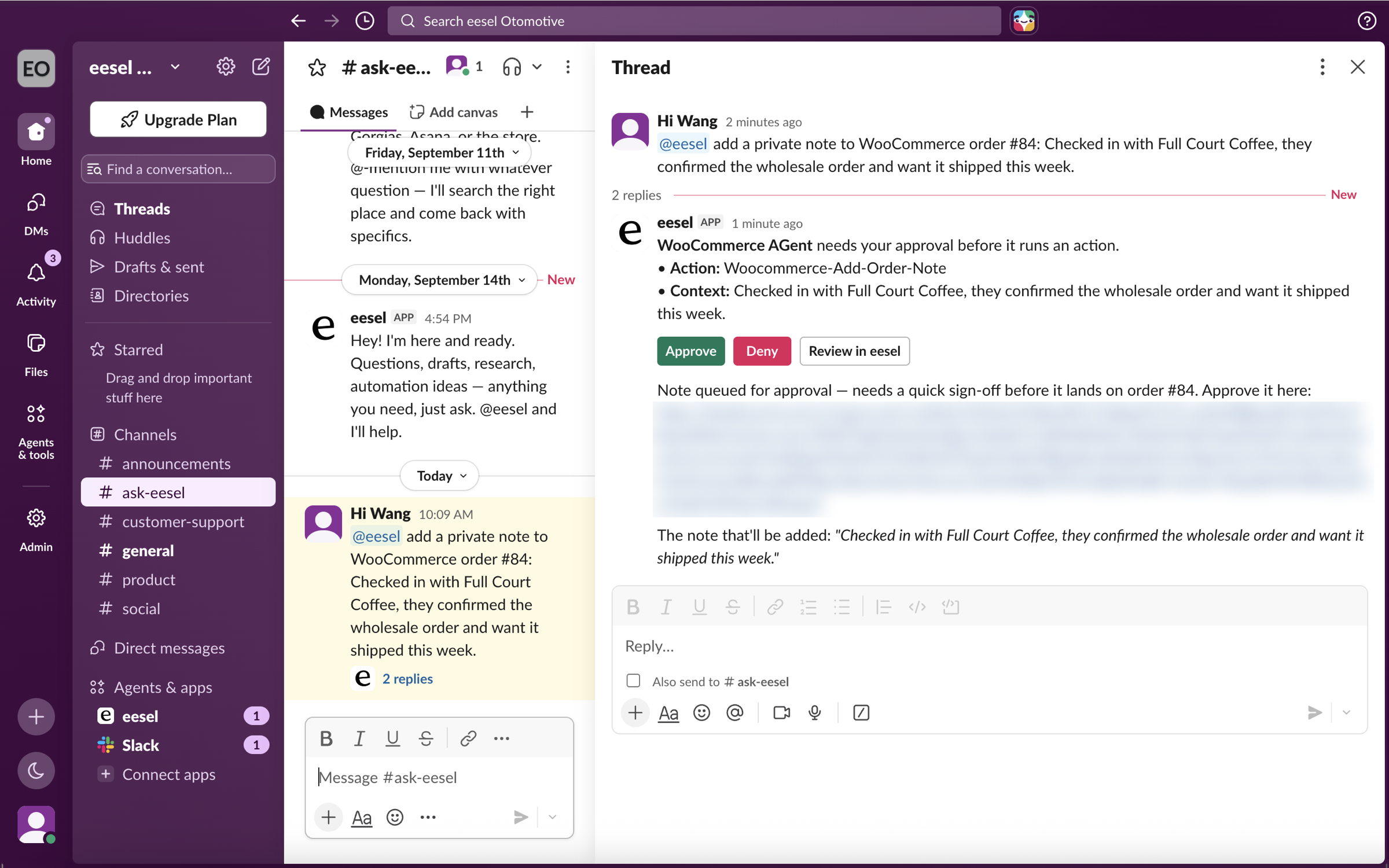Open DMs in the left rail
The height and width of the screenshot is (868, 1389).
36,214
